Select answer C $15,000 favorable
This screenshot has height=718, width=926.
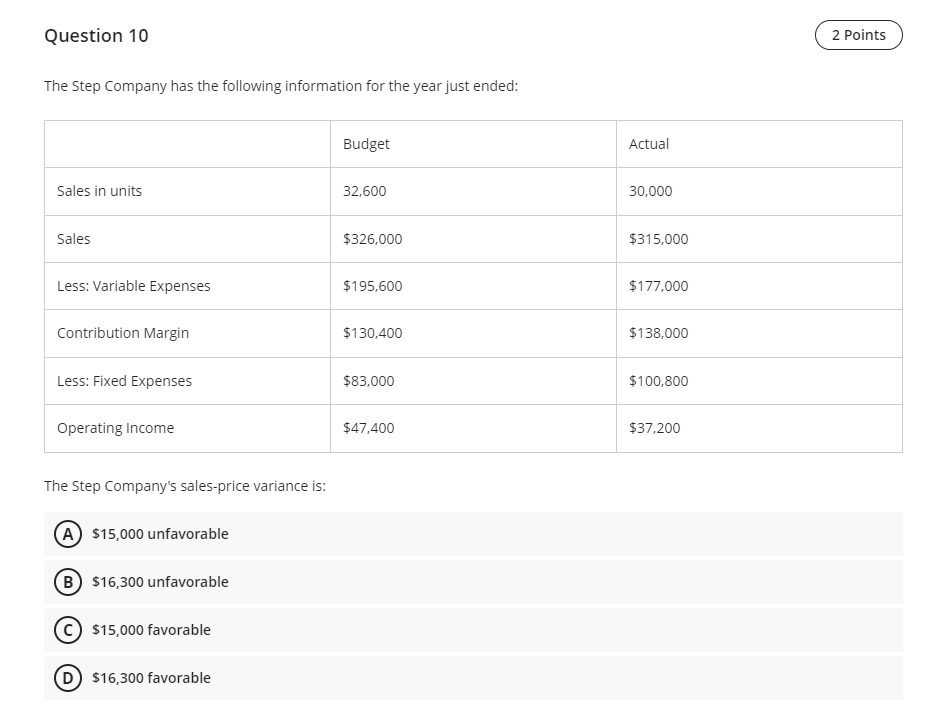(x=473, y=630)
